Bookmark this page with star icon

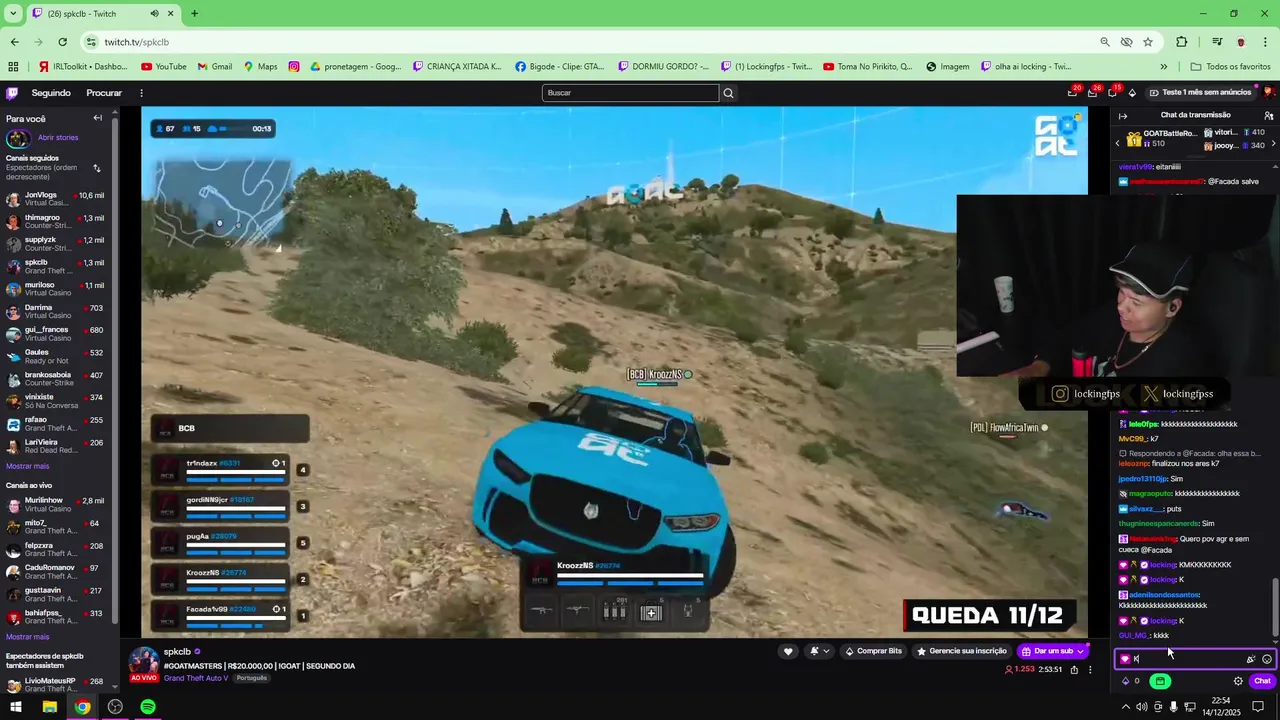click(x=1148, y=42)
